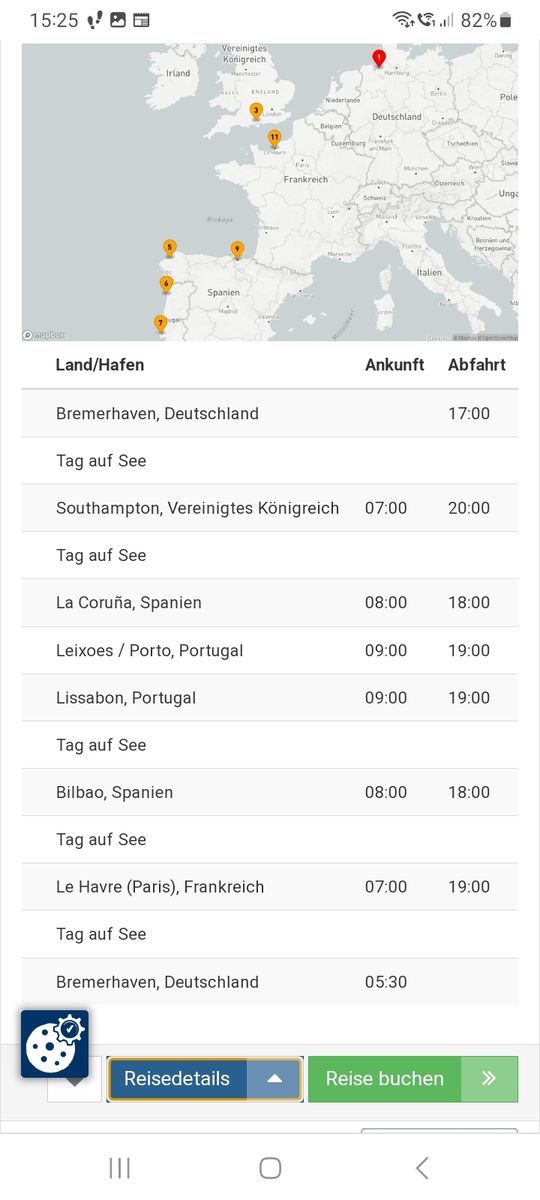Select the Lissabon, Portugal row
The height and width of the screenshot is (1200, 540).
coord(270,698)
